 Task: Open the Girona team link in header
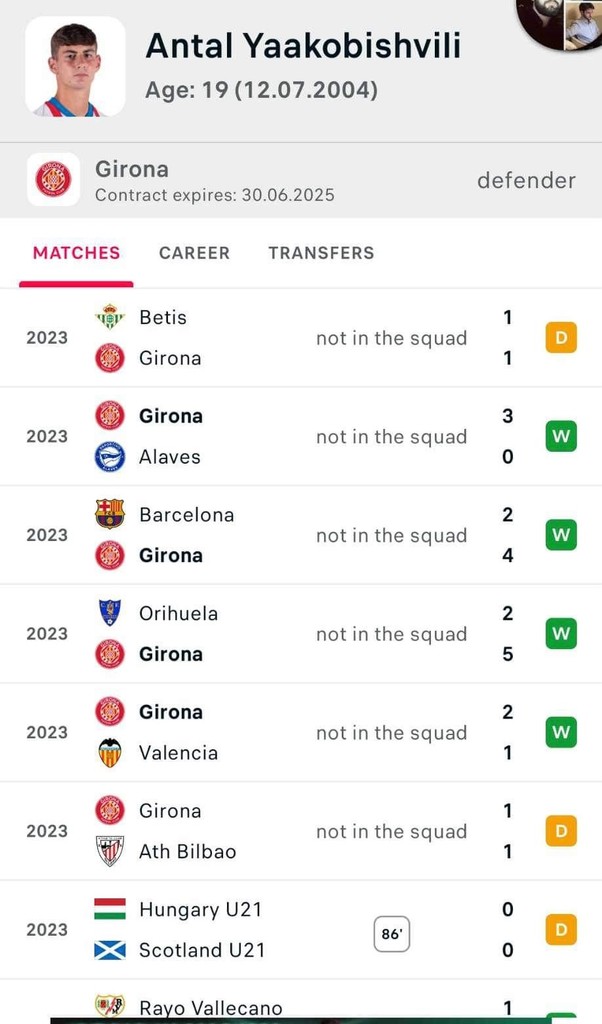pos(132,169)
